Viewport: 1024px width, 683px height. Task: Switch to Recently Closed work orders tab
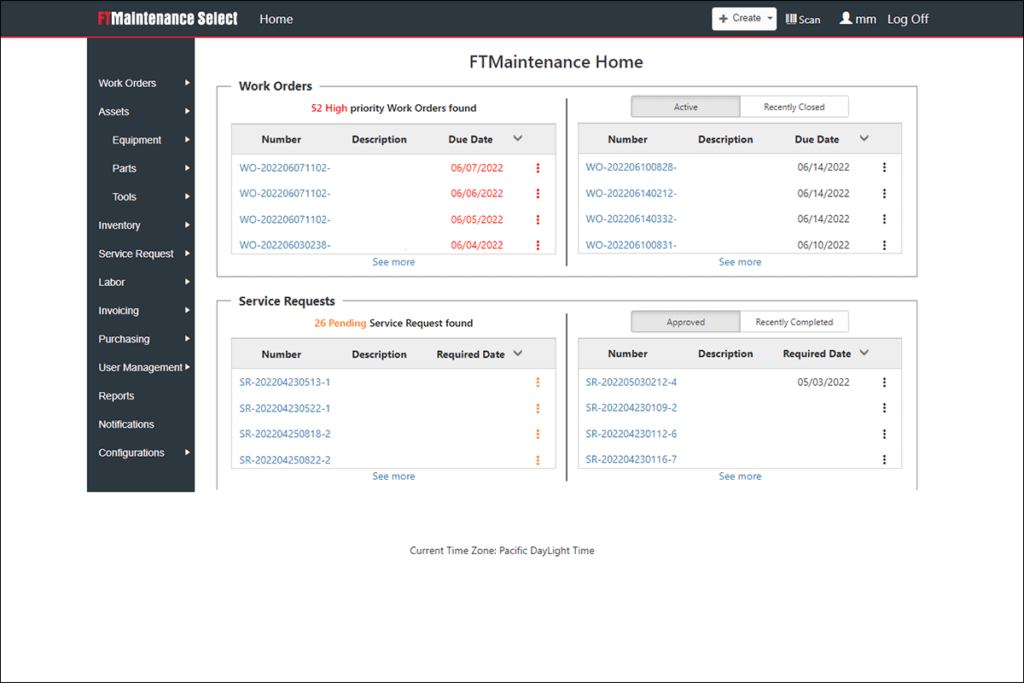point(794,107)
